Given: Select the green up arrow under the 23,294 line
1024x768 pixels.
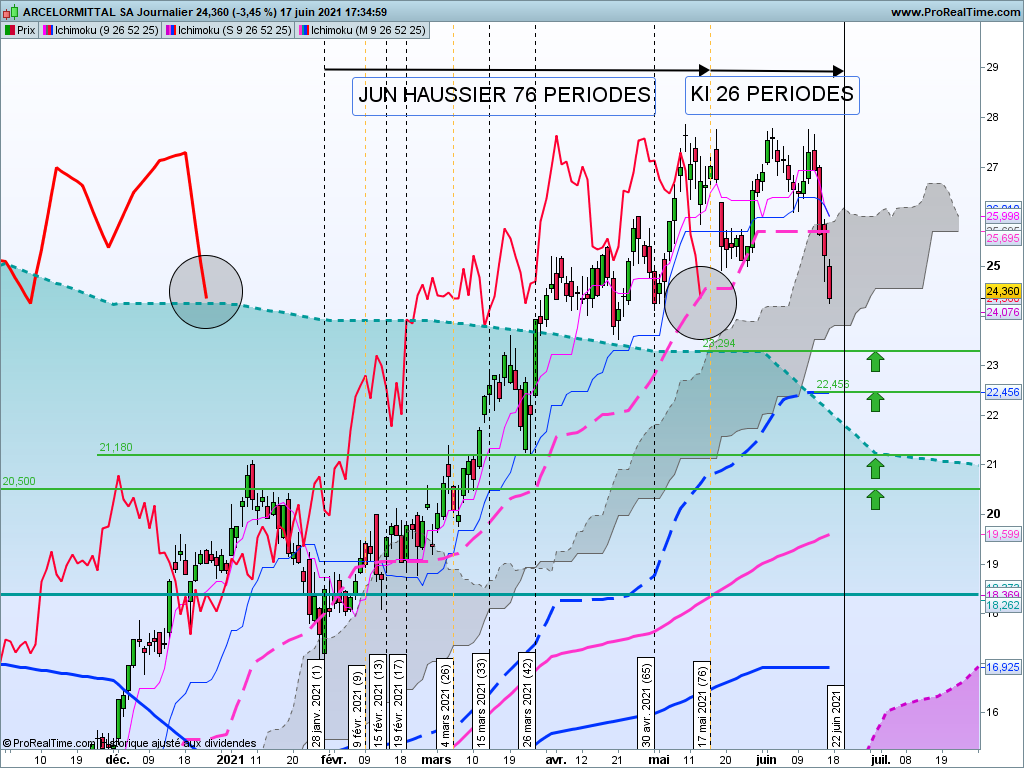Looking at the screenshot, I should tap(875, 361).
